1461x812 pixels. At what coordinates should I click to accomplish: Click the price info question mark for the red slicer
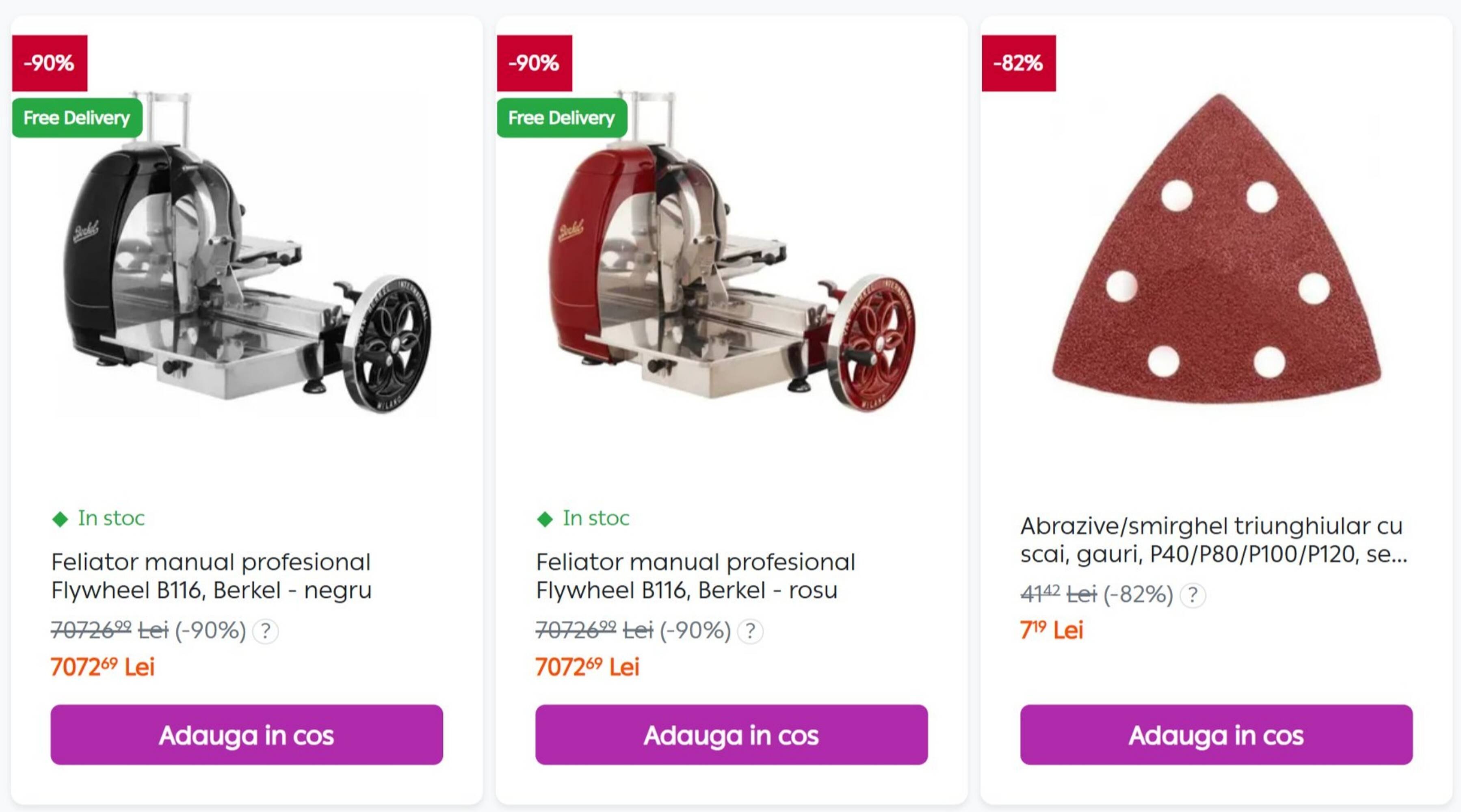pos(750,631)
